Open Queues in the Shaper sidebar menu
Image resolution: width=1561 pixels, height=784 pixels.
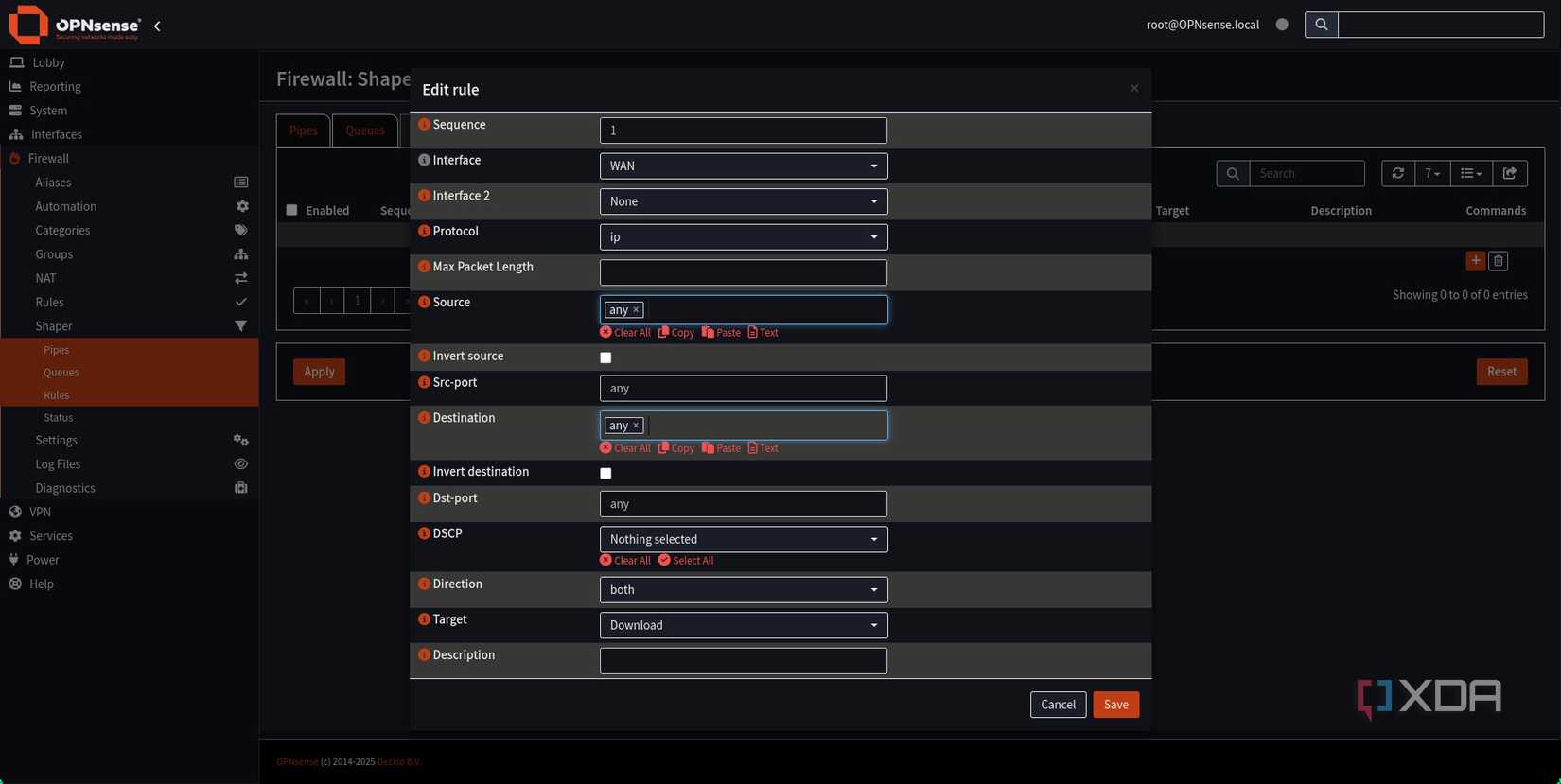click(61, 373)
